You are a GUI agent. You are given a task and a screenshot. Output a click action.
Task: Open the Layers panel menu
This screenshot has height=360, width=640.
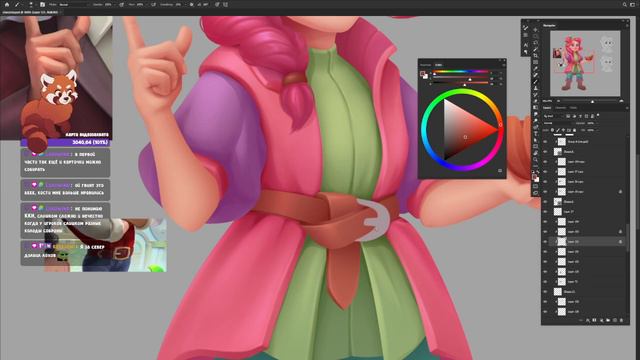point(627,108)
